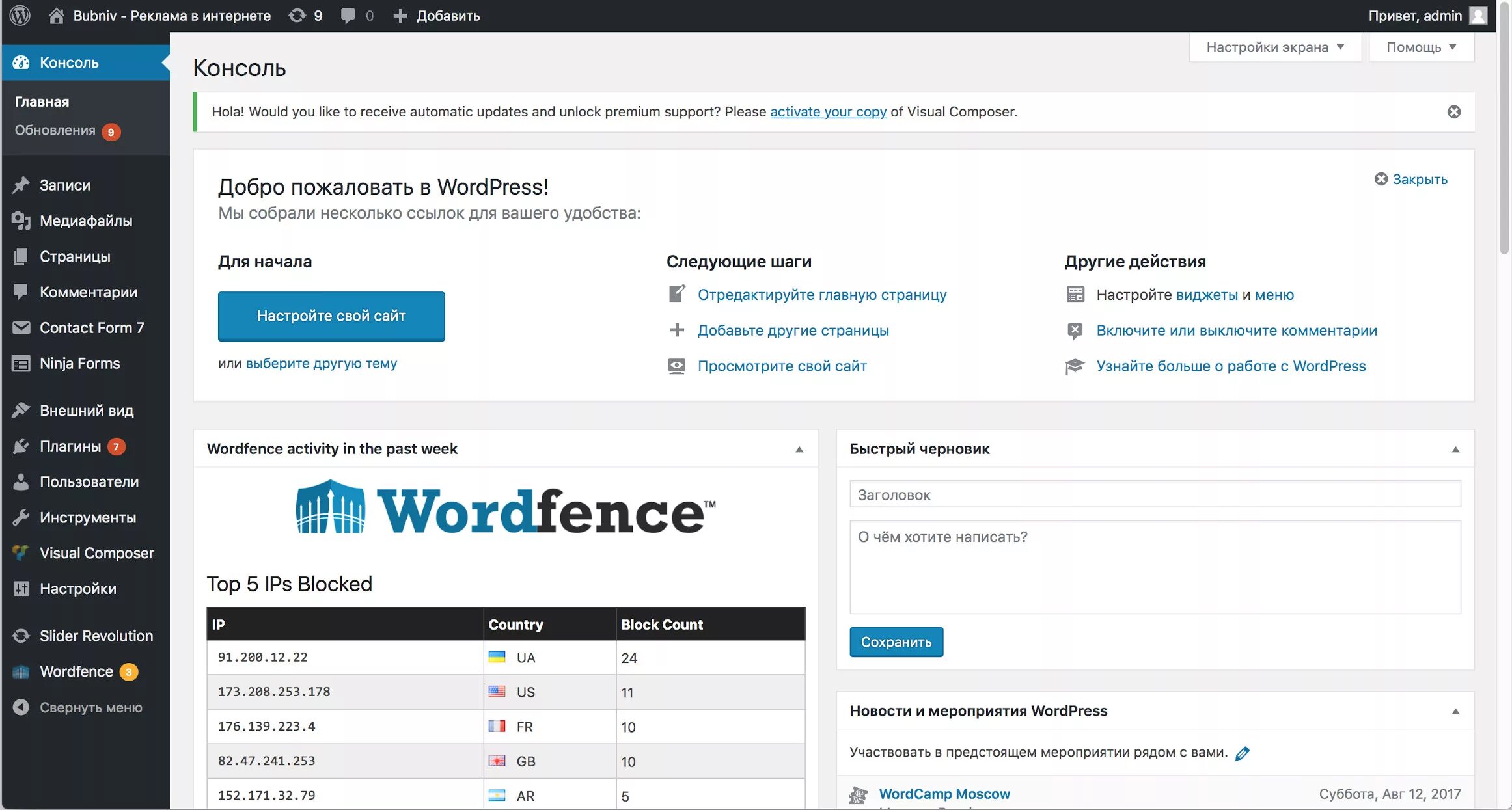This screenshot has width=1512, height=810.
Task: Click the Медиафайлы media icon
Action: 21,221
